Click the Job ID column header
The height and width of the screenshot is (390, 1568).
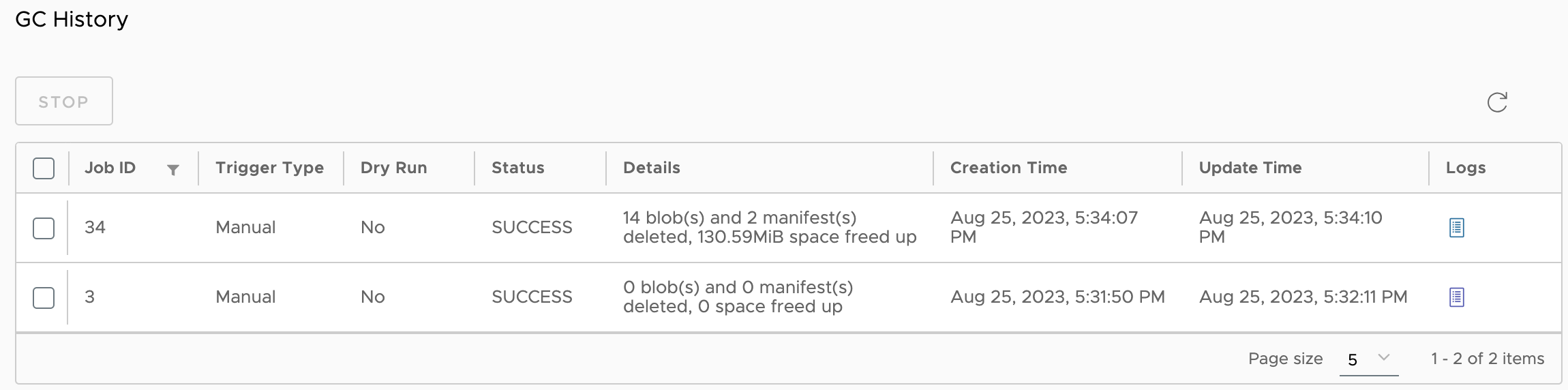point(110,168)
